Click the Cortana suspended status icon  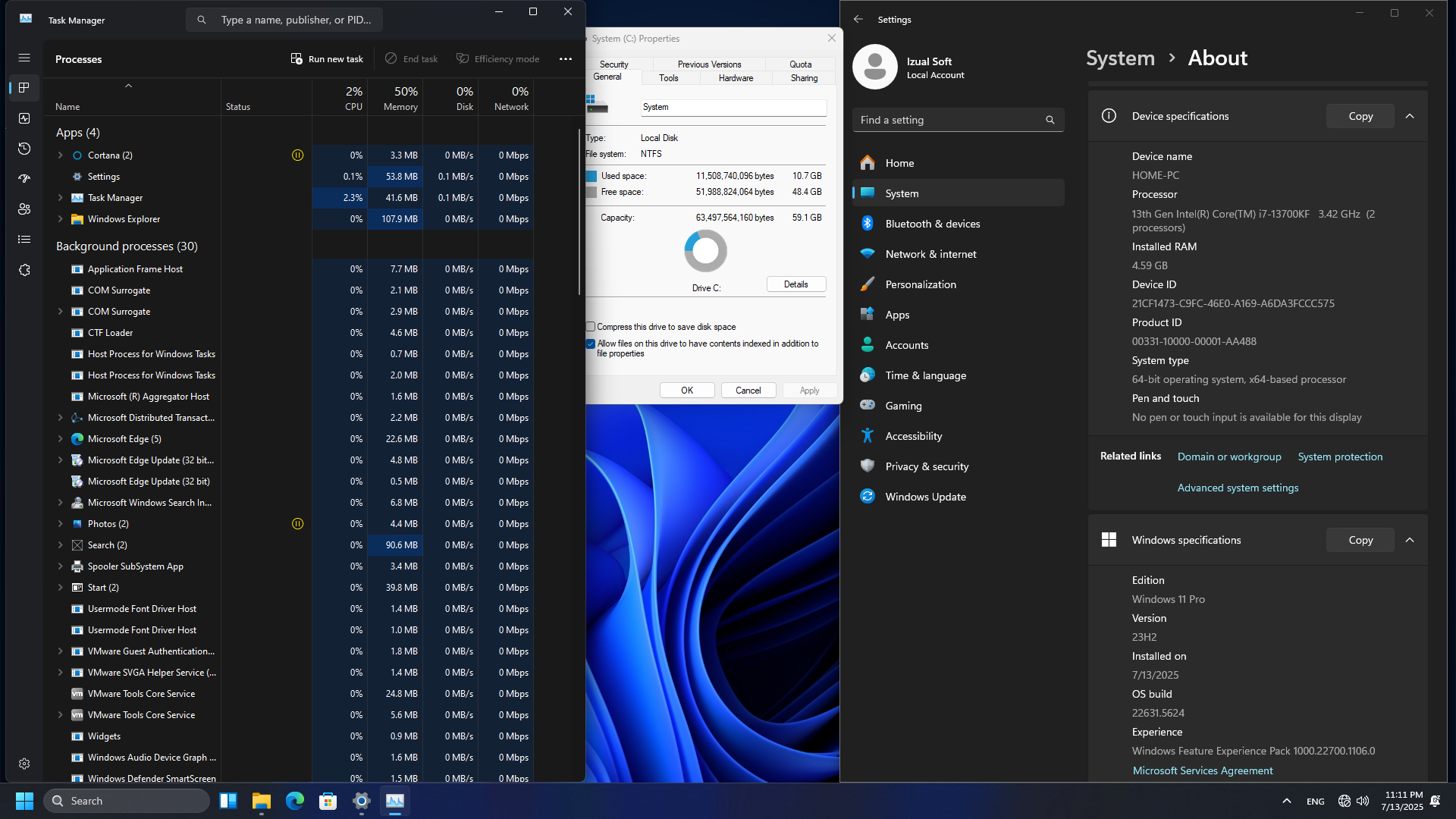click(298, 155)
